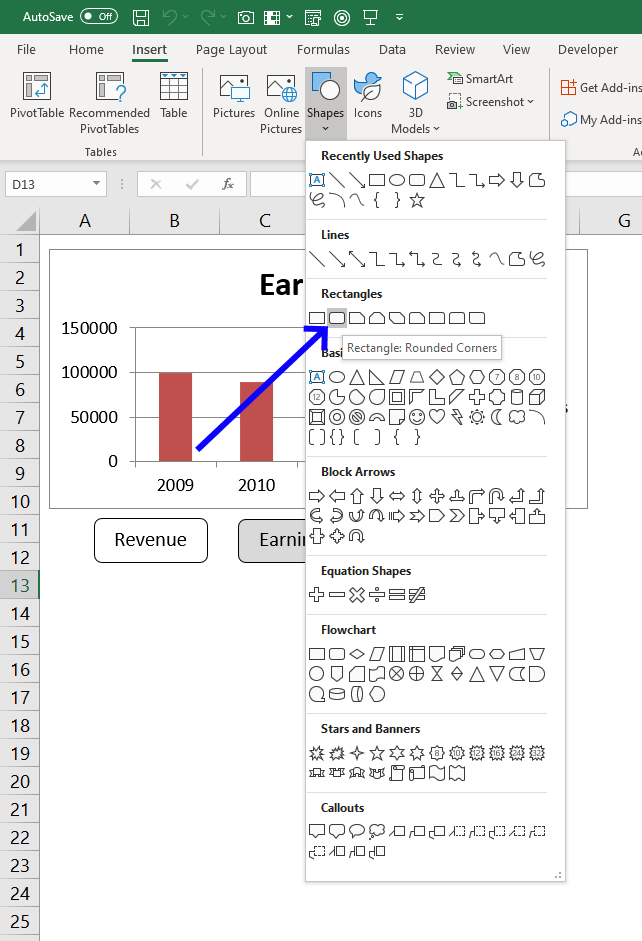Pick the diamond shape in Basic Shapes
Screen dimensions: 642x941
[437, 377]
